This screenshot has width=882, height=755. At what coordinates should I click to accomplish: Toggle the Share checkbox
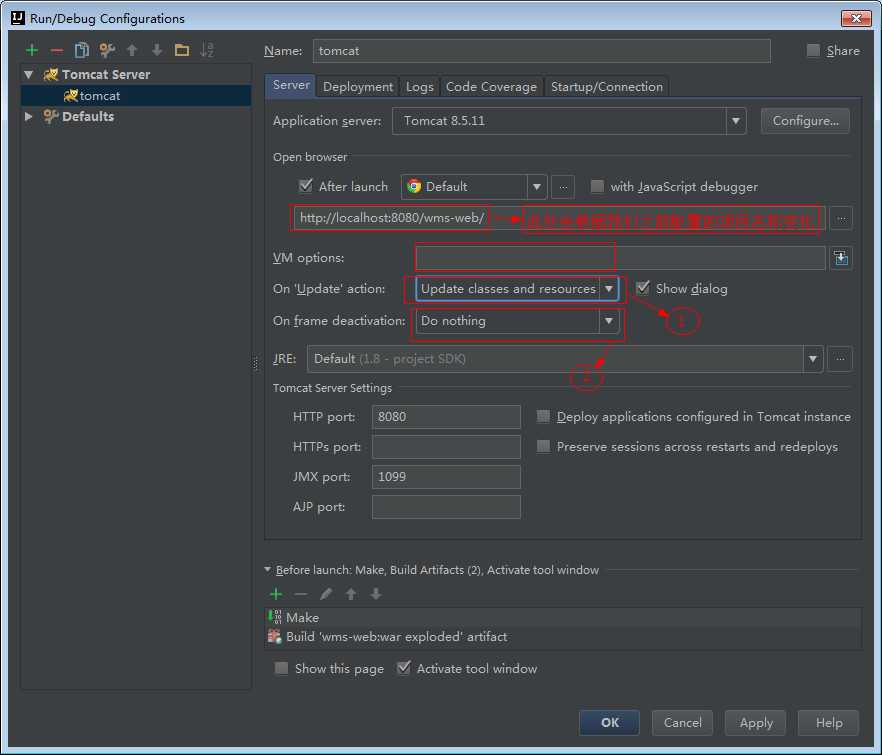[x=813, y=51]
